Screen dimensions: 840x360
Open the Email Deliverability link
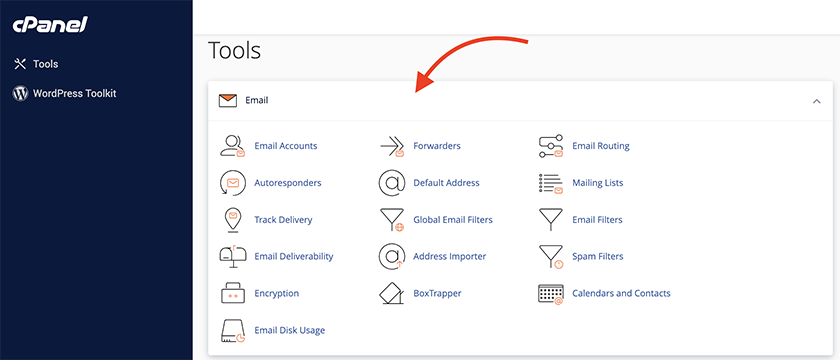click(x=294, y=257)
